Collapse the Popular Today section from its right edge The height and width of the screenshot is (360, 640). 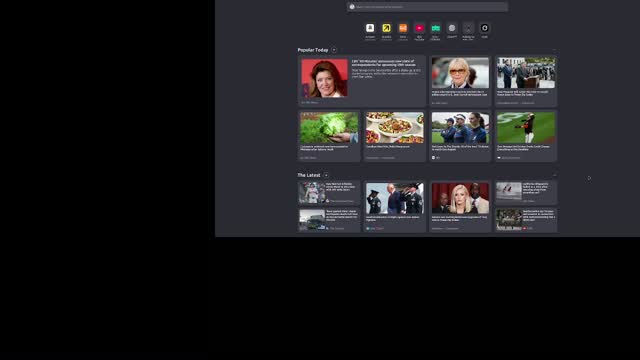(554, 50)
